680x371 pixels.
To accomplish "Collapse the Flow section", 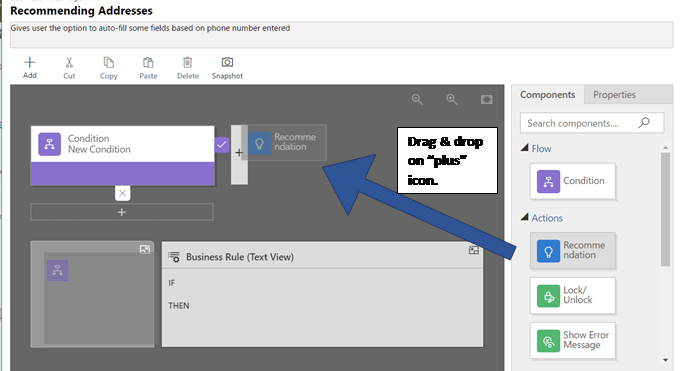I will (x=525, y=148).
